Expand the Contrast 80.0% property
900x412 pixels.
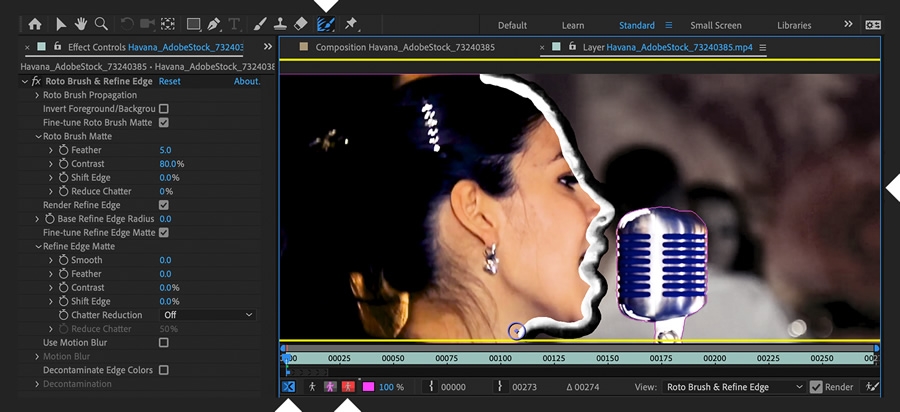pyautogui.click(x=51, y=164)
